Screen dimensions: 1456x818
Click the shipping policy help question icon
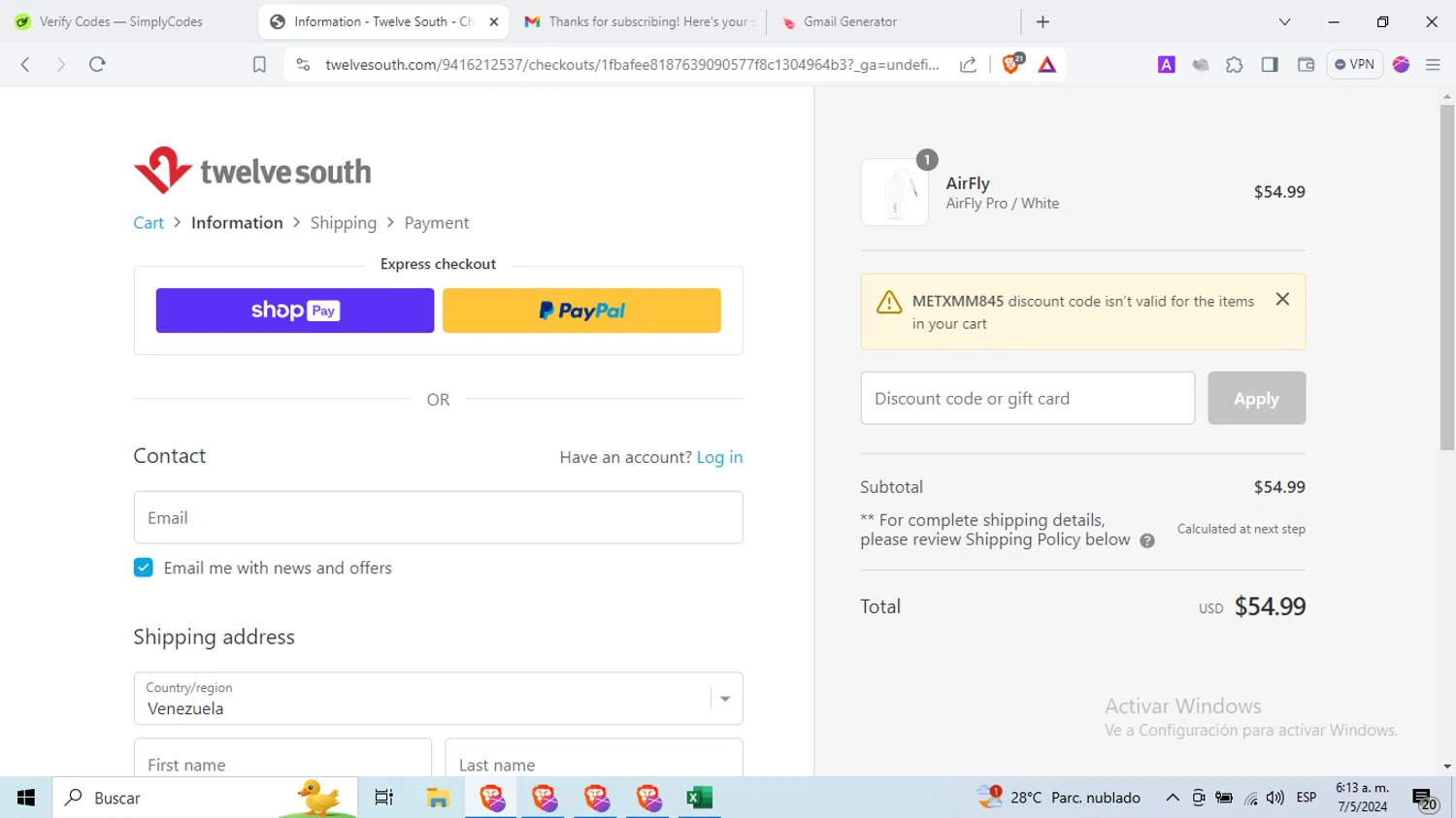pos(1147,540)
